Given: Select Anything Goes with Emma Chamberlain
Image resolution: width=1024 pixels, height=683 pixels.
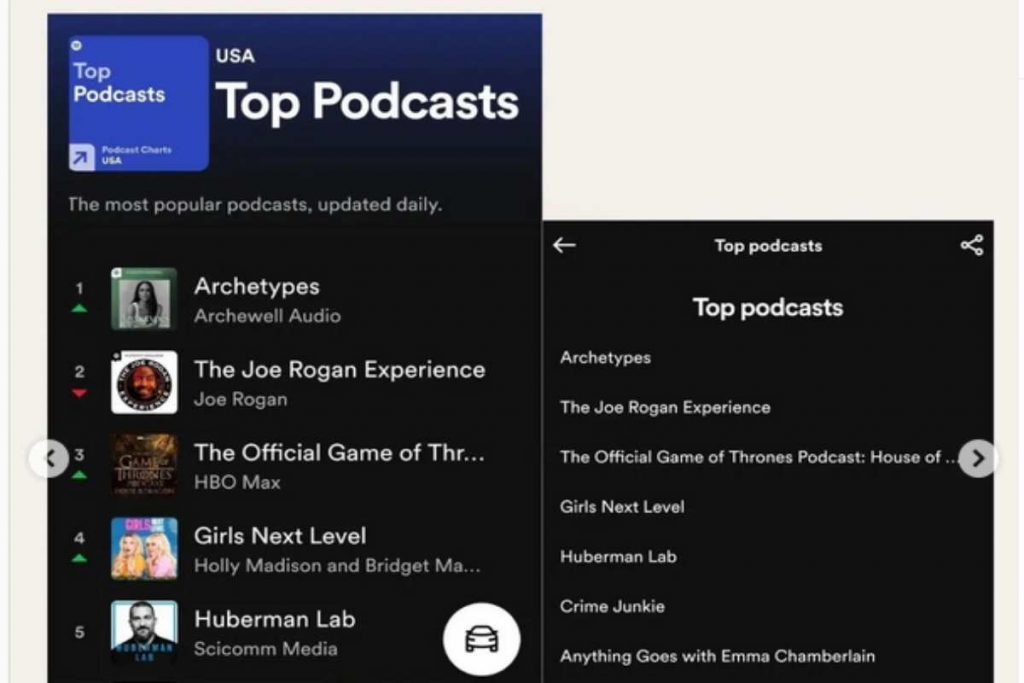Looking at the screenshot, I should 717,657.
